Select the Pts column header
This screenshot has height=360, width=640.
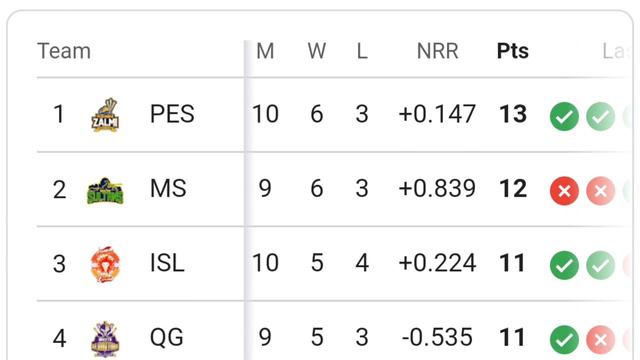click(x=513, y=51)
